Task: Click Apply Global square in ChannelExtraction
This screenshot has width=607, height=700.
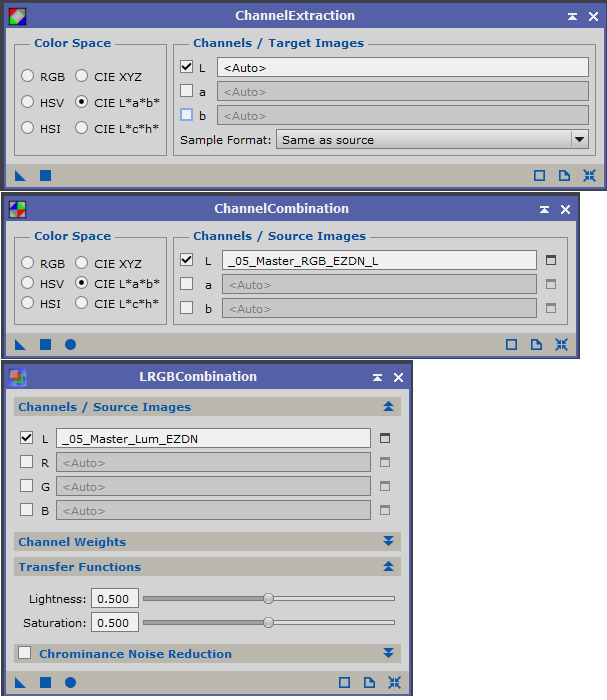Action: click(46, 175)
